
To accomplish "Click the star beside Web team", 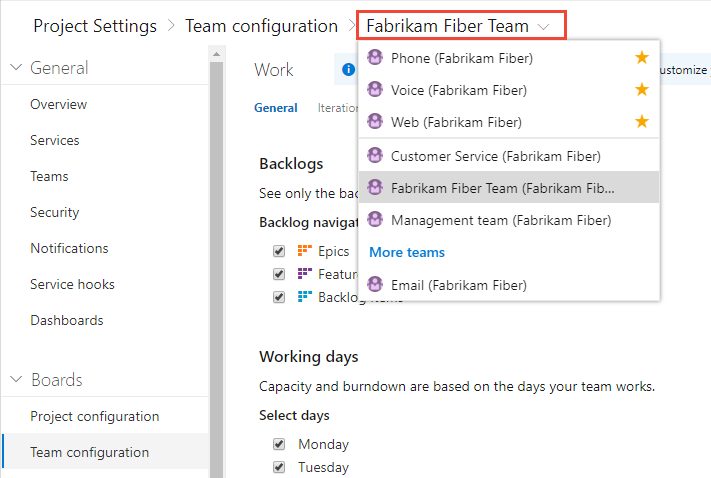I will coord(642,122).
